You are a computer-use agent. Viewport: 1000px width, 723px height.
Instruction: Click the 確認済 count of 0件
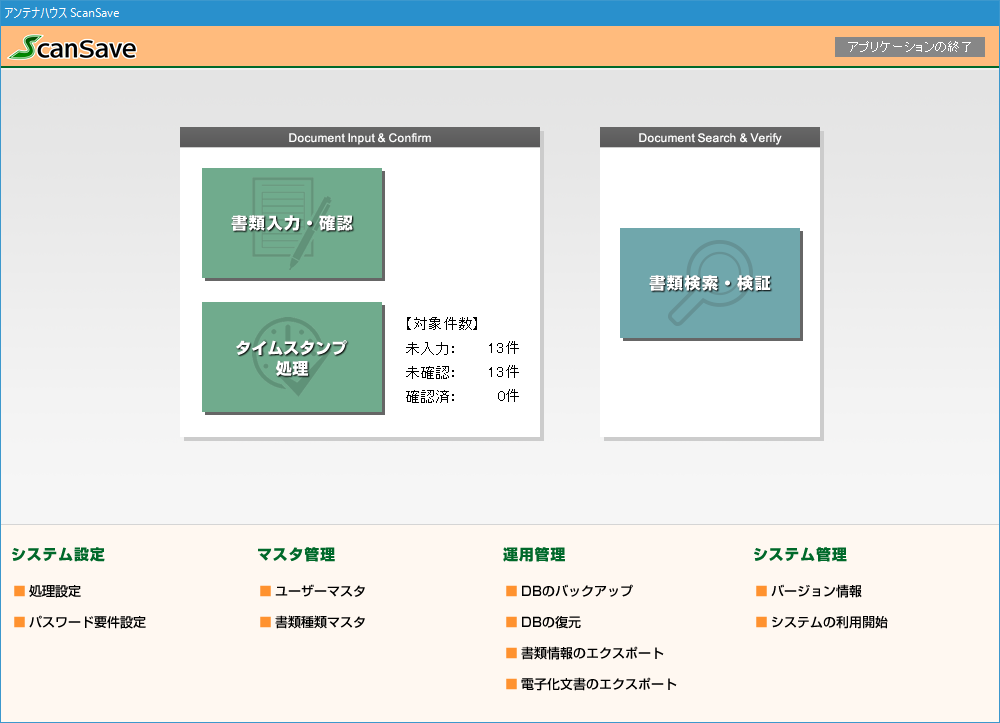[508, 397]
